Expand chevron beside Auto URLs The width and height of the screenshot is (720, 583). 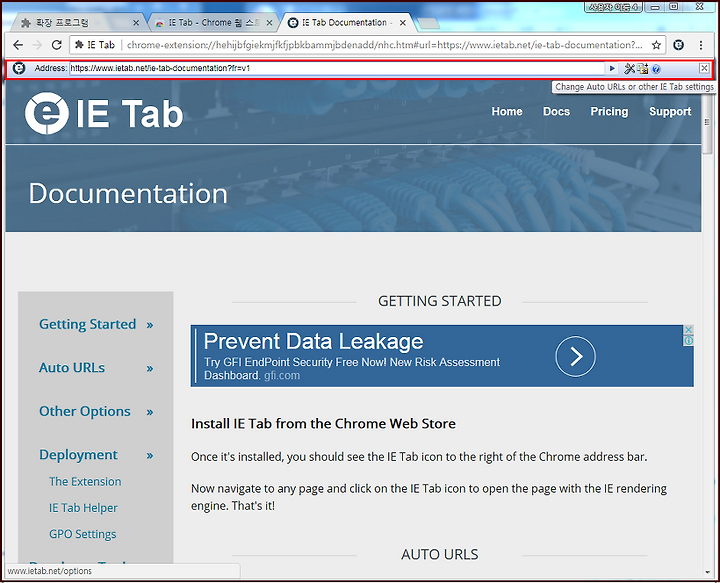150,369
